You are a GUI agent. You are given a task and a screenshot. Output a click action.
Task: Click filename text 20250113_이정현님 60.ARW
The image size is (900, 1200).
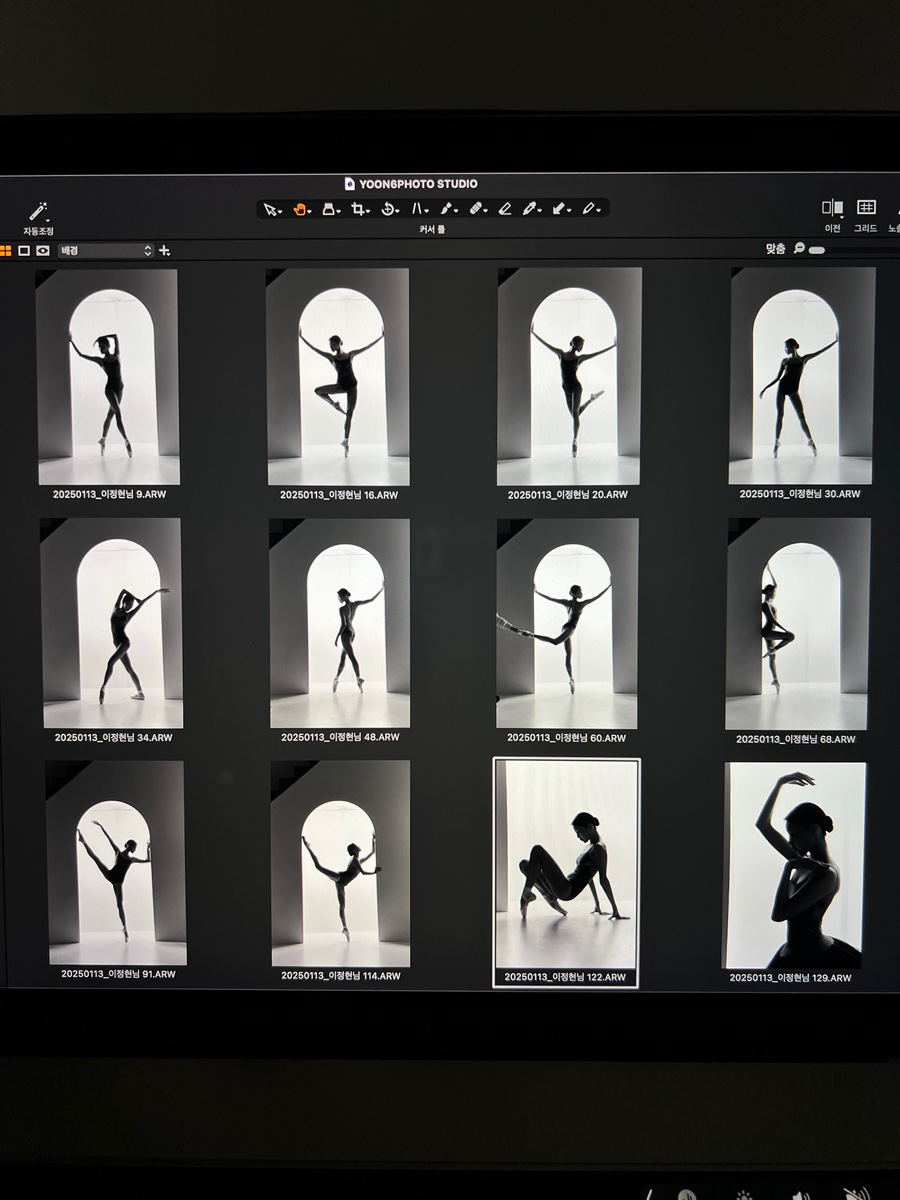(566, 738)
